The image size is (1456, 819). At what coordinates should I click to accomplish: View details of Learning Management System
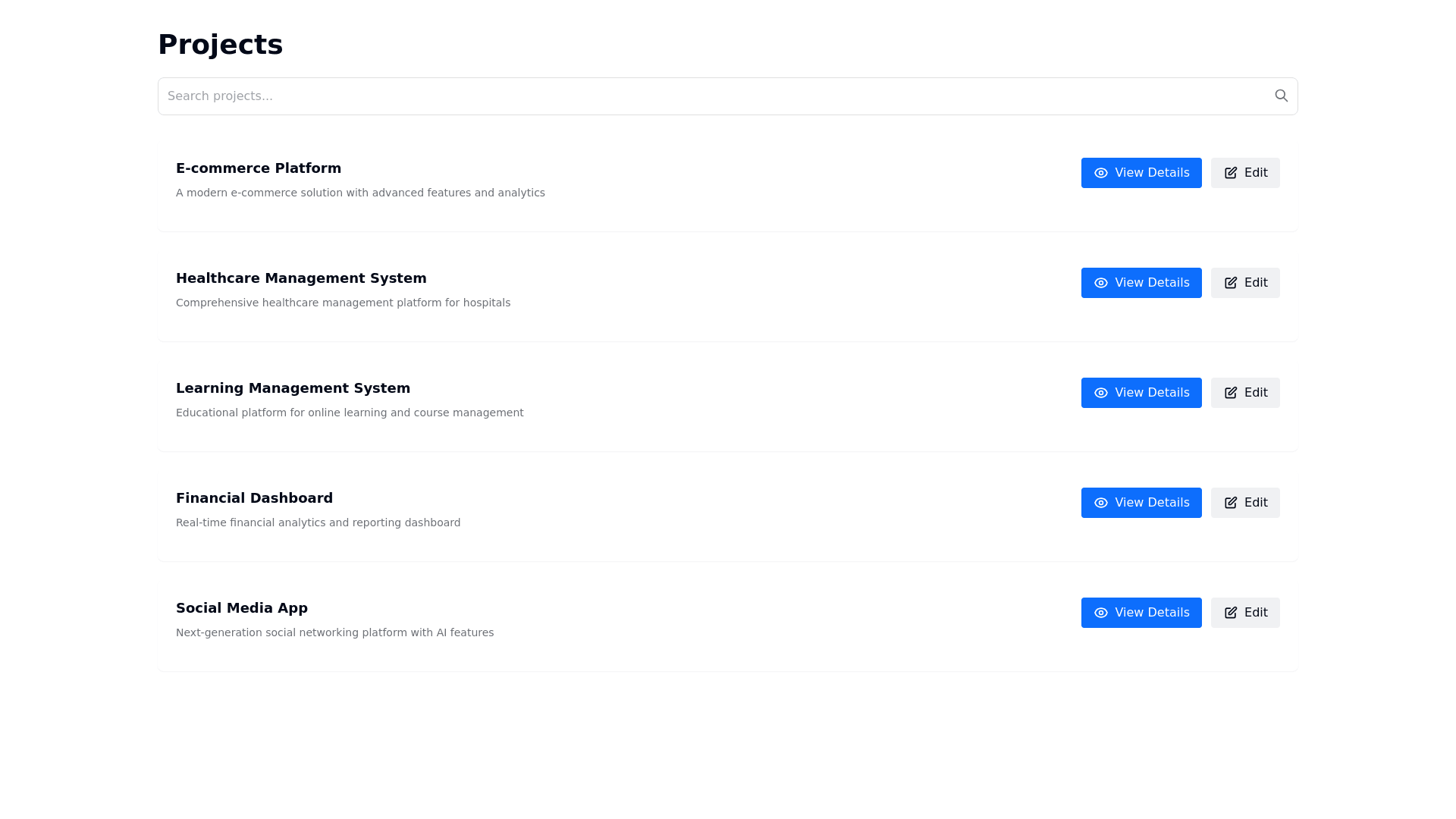(1141, 393)
